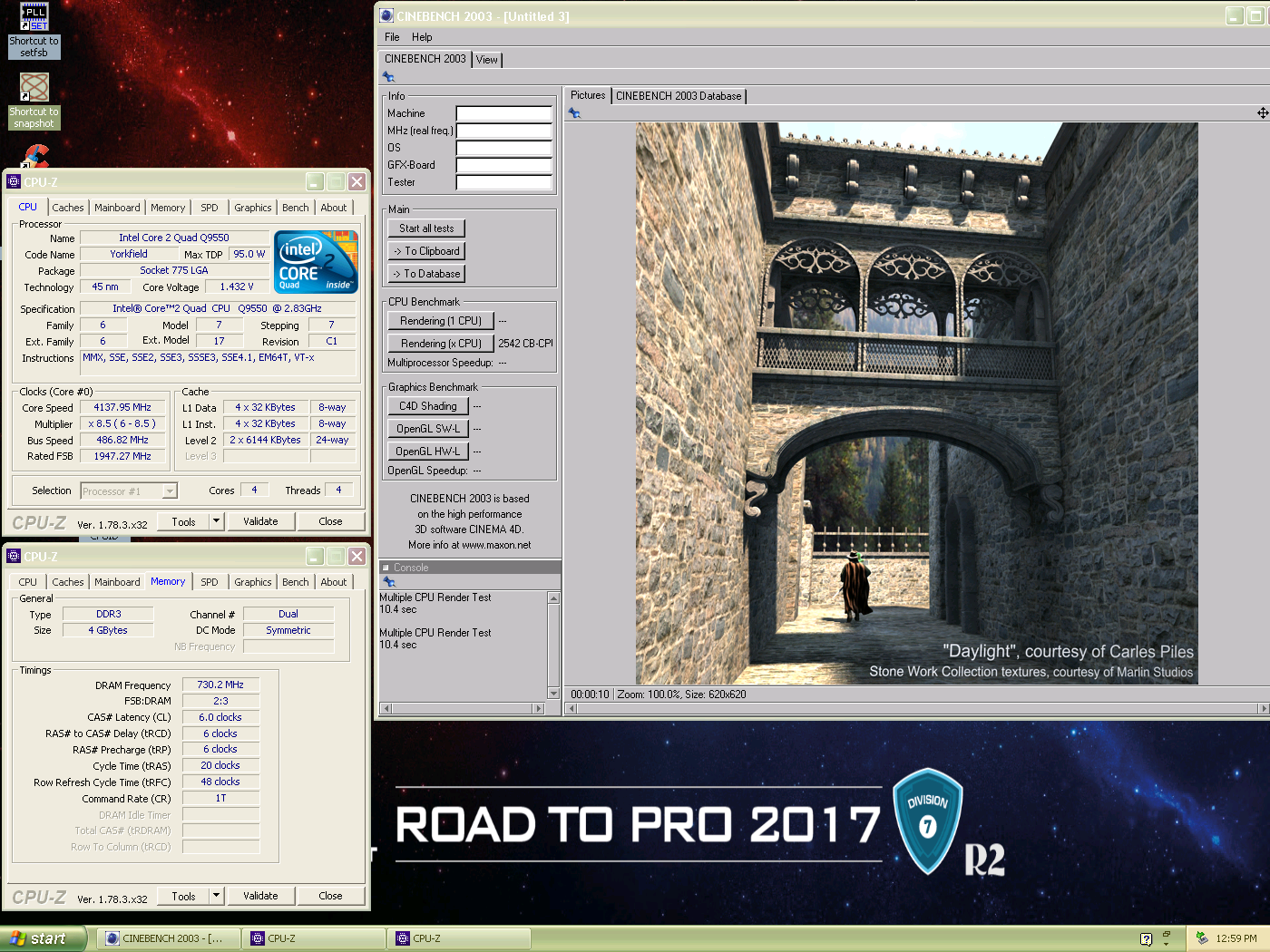The height and width of the screenshot is (952, 1270).
Task: Click console horizontal scrollbar left arrow
Action: (x=386, y=708)
